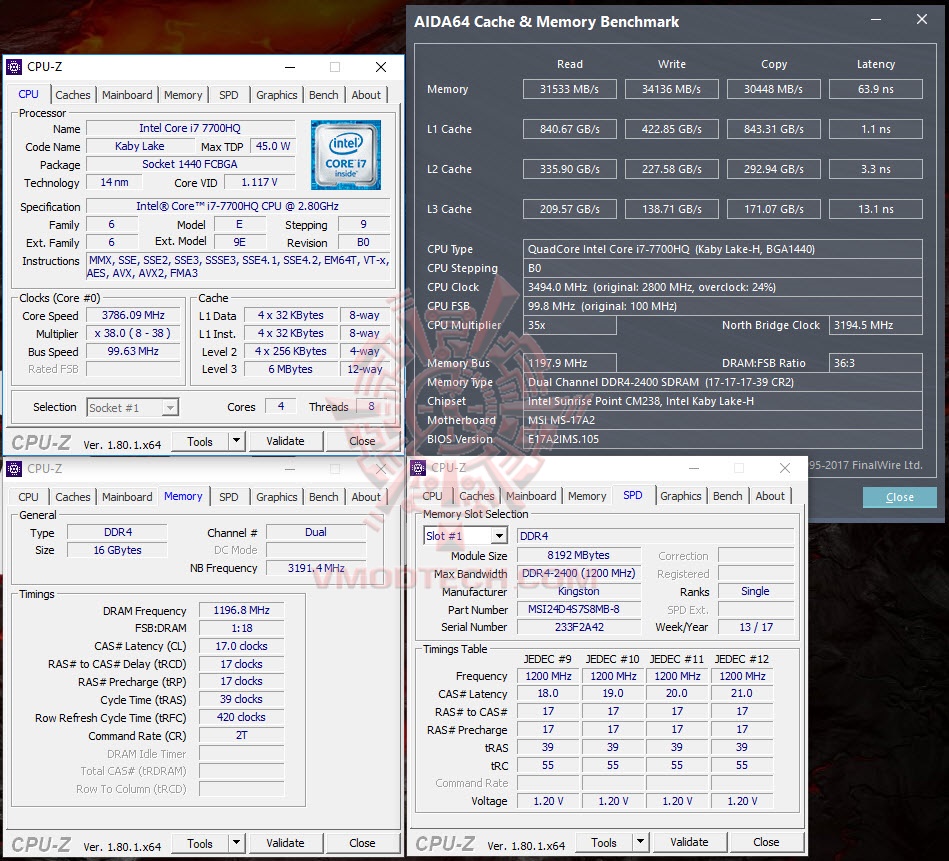The image size is (949, 861).
Task: Select CPU tab in the Memory CPU-Z window
Action: (x=28, y=497)
